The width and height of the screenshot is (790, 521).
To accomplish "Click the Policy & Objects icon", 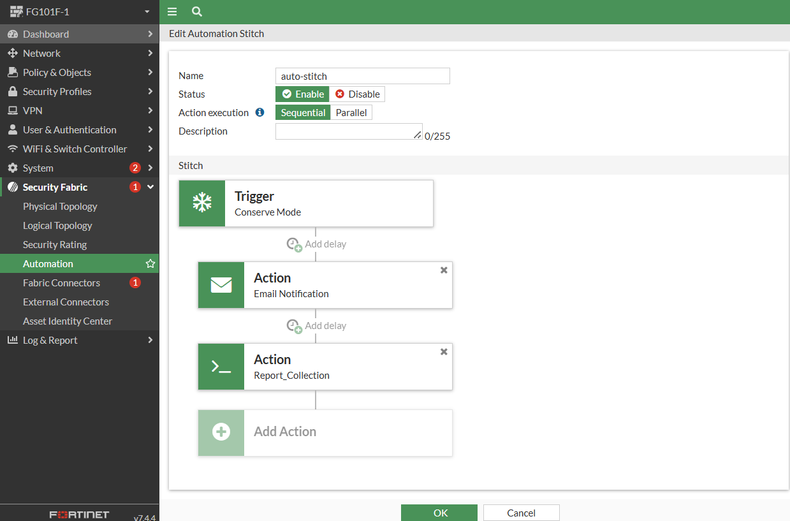I will coord(13,72).
